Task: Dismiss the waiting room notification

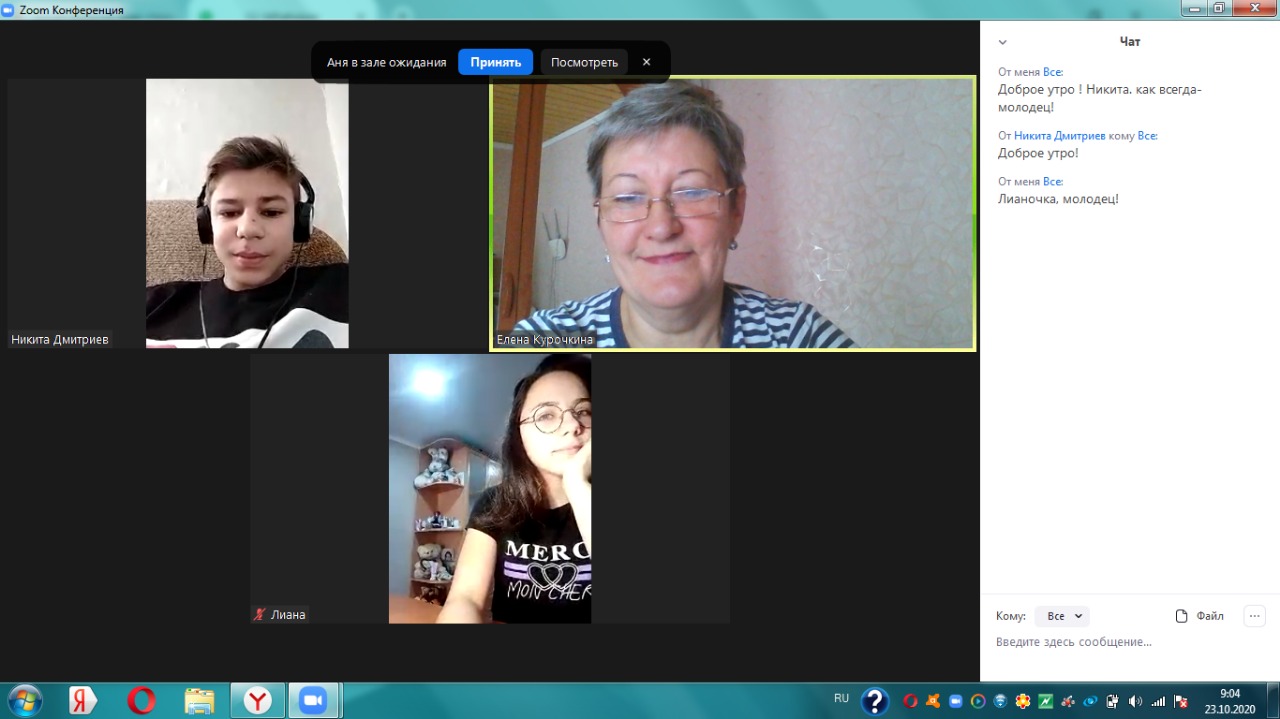Action: point(646,62)
